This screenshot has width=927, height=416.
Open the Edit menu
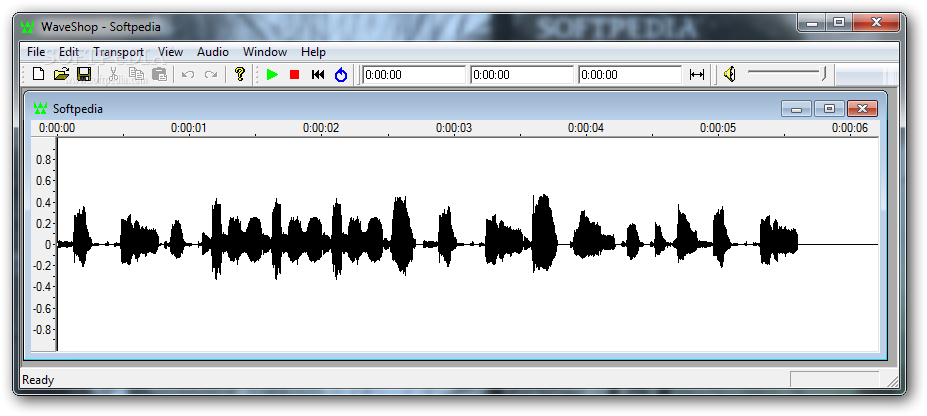pyautogui.click(x=69, y=52)
